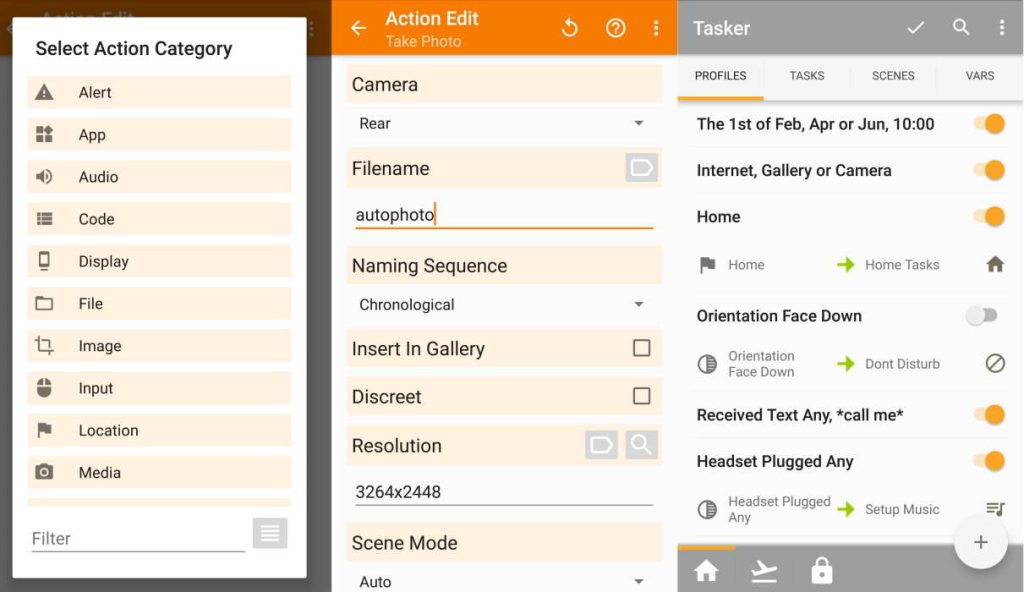This screenshot has height=592, width=1024.
Task: Open the File folder icon
Action: pos(44,303)
